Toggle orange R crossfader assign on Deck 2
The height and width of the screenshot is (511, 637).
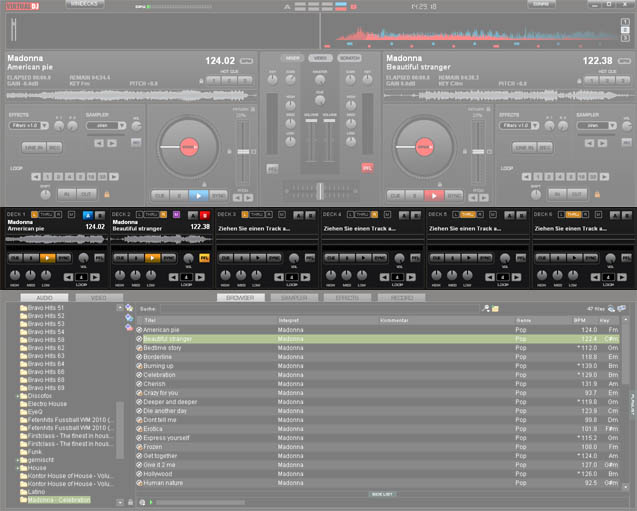163,214
